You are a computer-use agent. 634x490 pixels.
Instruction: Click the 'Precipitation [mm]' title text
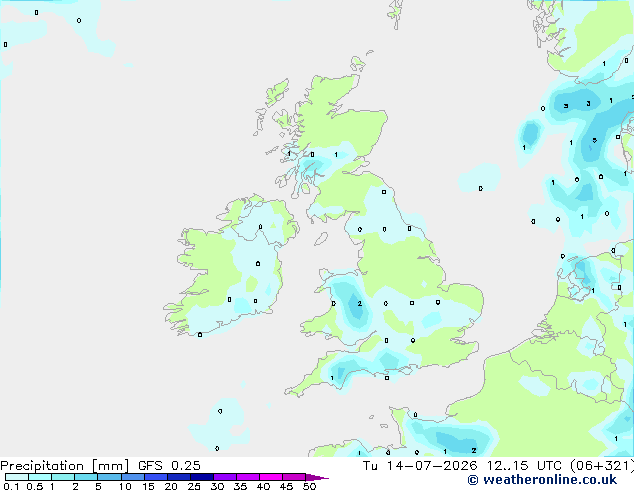tap(64, 466)
